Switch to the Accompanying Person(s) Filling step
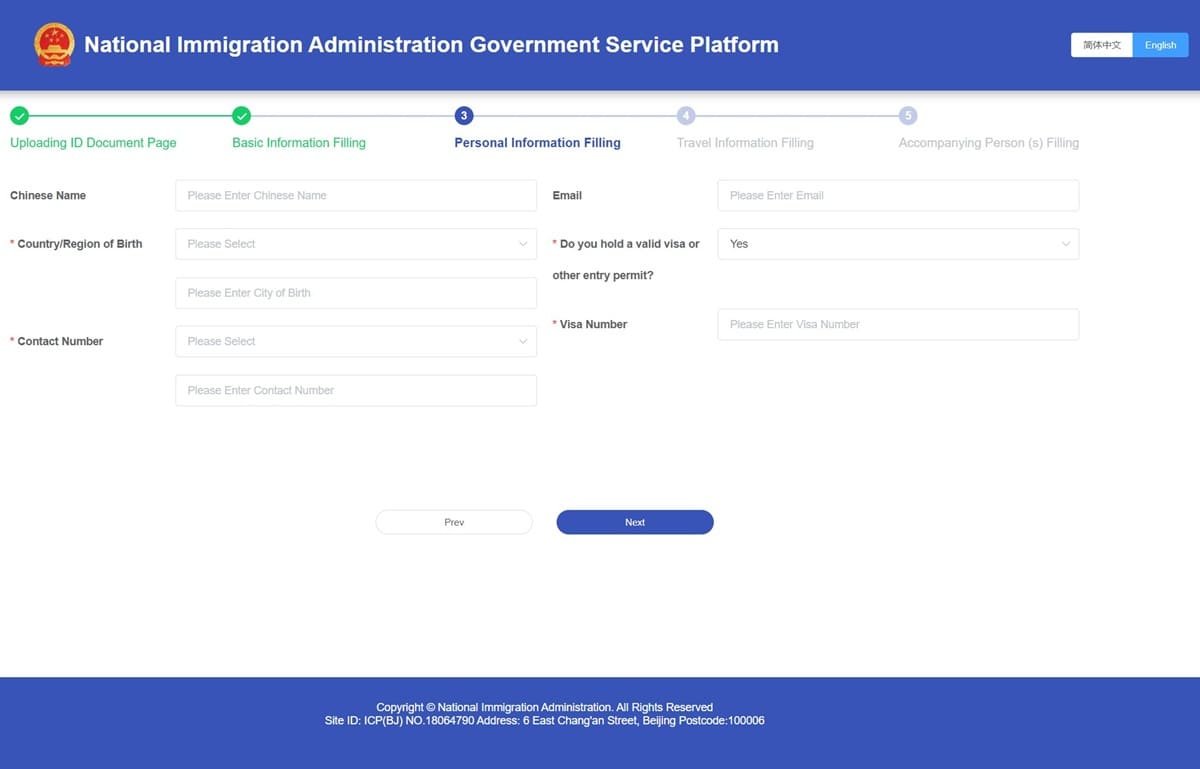The width and height of the screenshot is (1200, 769). point(988,142)
